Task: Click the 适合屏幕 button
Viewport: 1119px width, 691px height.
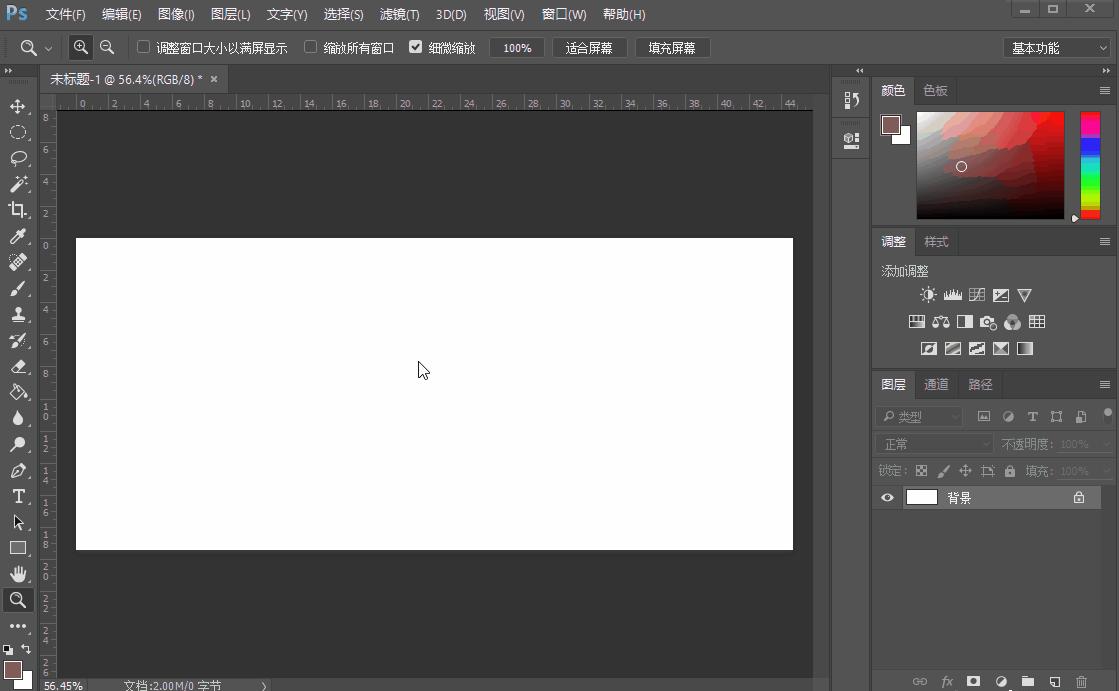Action: click(x=589, y=48)
